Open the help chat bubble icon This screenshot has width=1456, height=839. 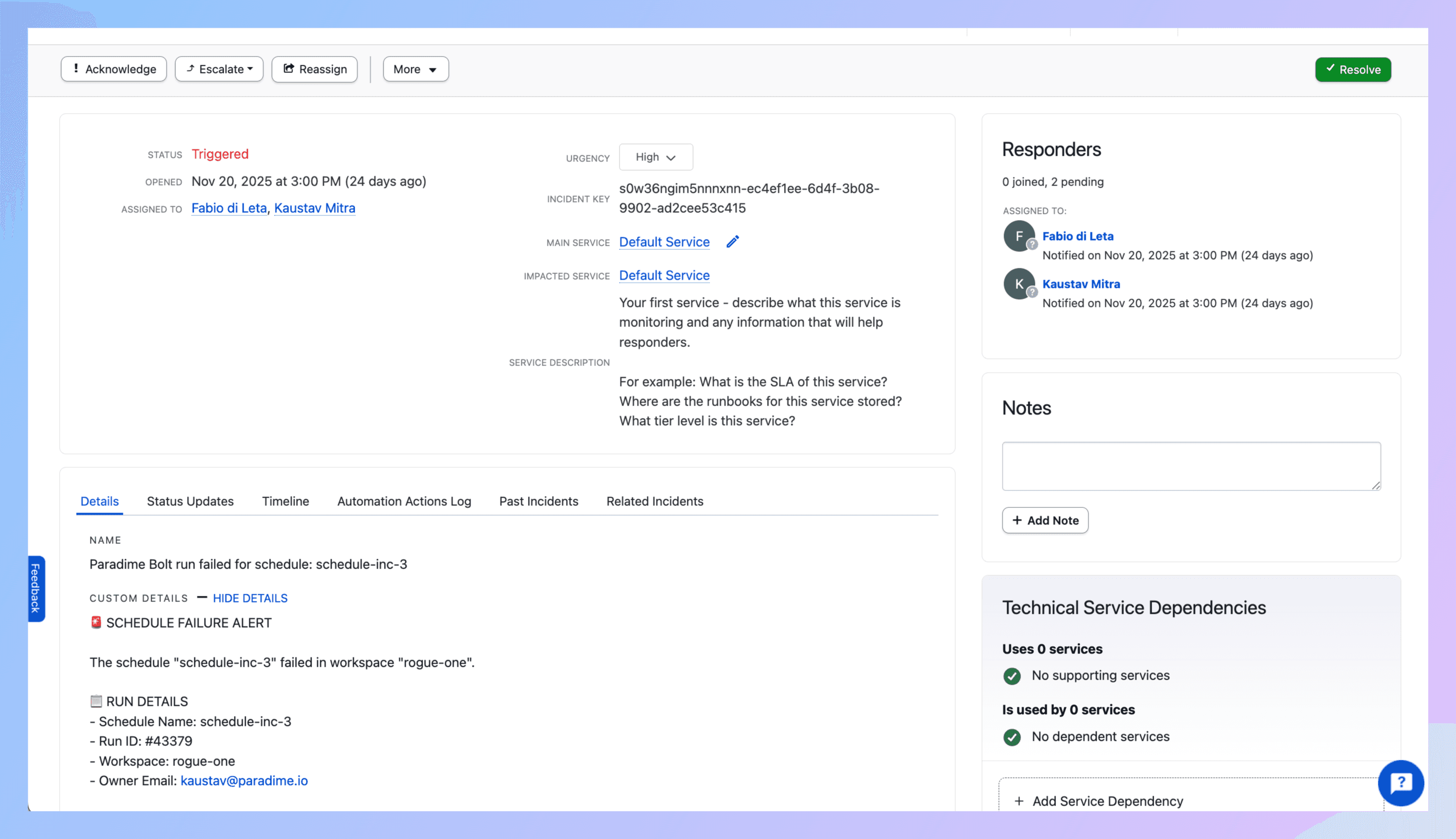click(1400, 782)
